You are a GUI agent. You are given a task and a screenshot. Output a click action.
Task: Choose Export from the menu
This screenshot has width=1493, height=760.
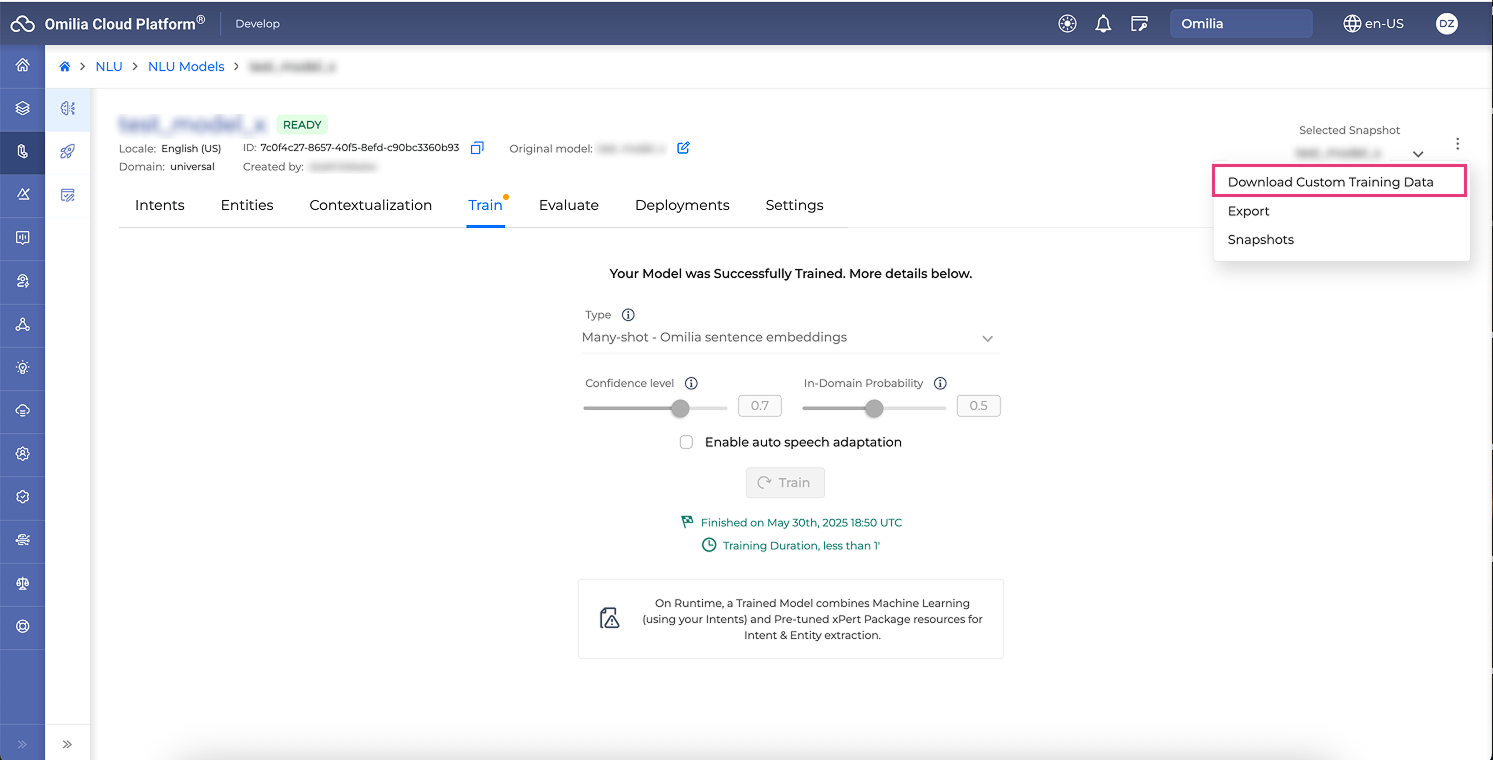coord(1341,211)
